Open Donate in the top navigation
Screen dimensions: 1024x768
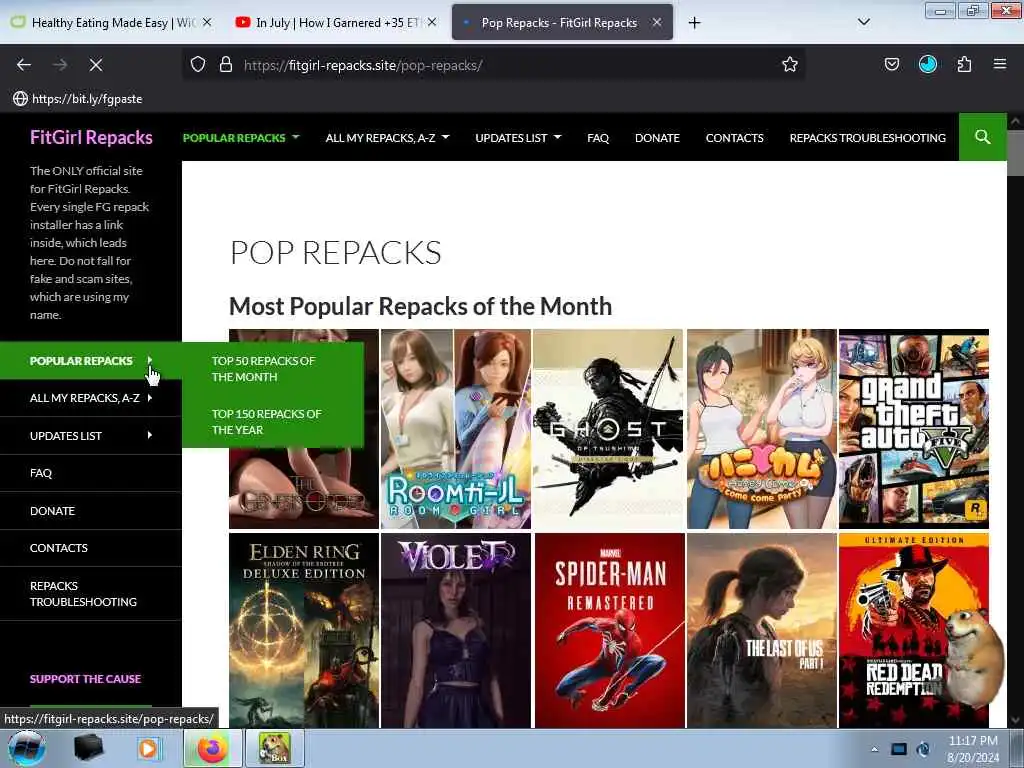[657, 138]
